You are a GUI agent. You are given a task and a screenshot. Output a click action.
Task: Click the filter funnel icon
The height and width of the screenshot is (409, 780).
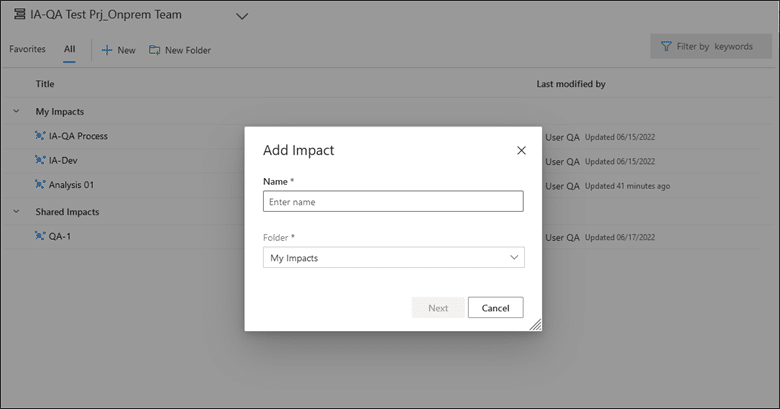click(x=666, y=46)
